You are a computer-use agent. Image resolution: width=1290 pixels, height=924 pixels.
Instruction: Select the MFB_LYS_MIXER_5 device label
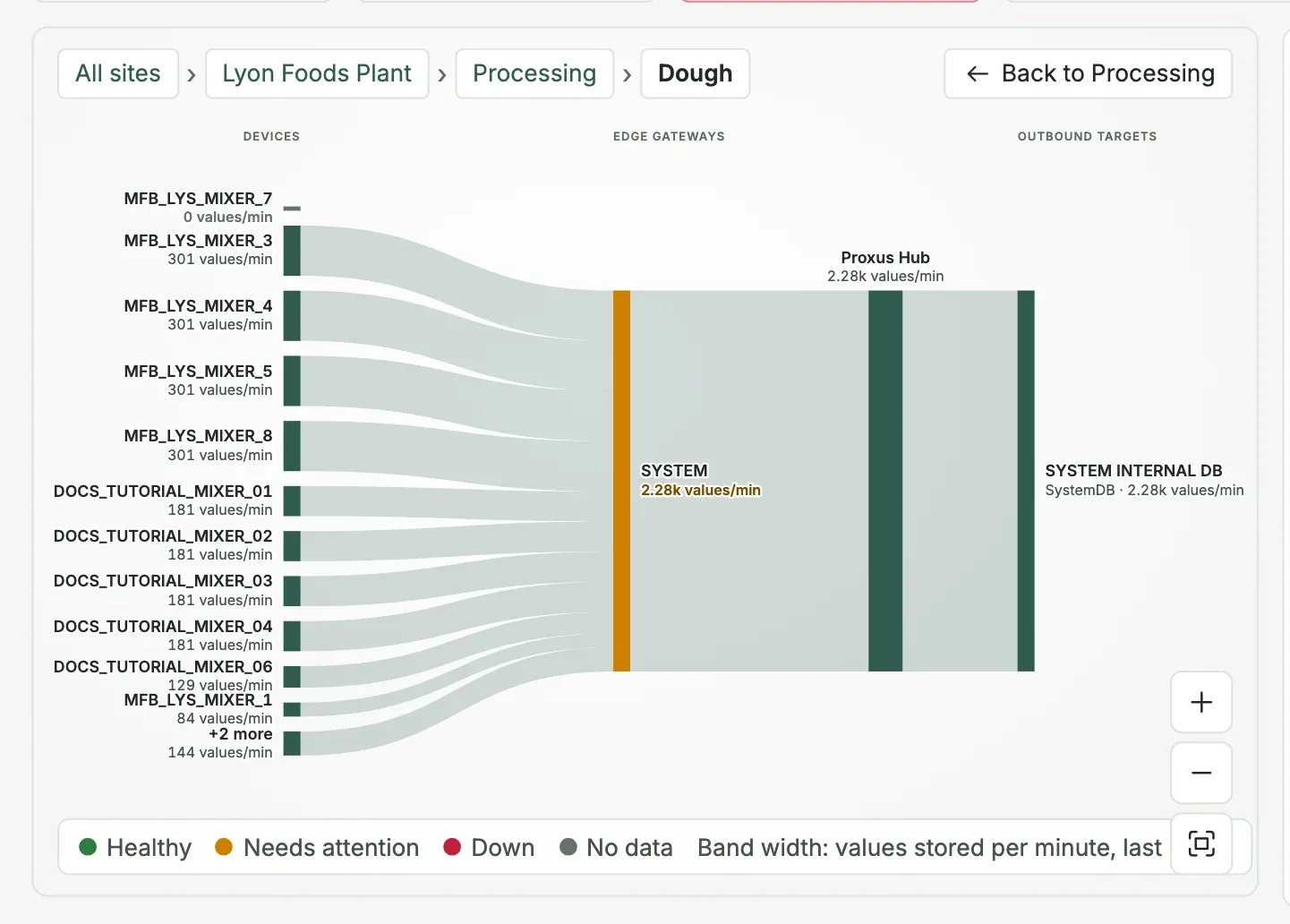198,372
